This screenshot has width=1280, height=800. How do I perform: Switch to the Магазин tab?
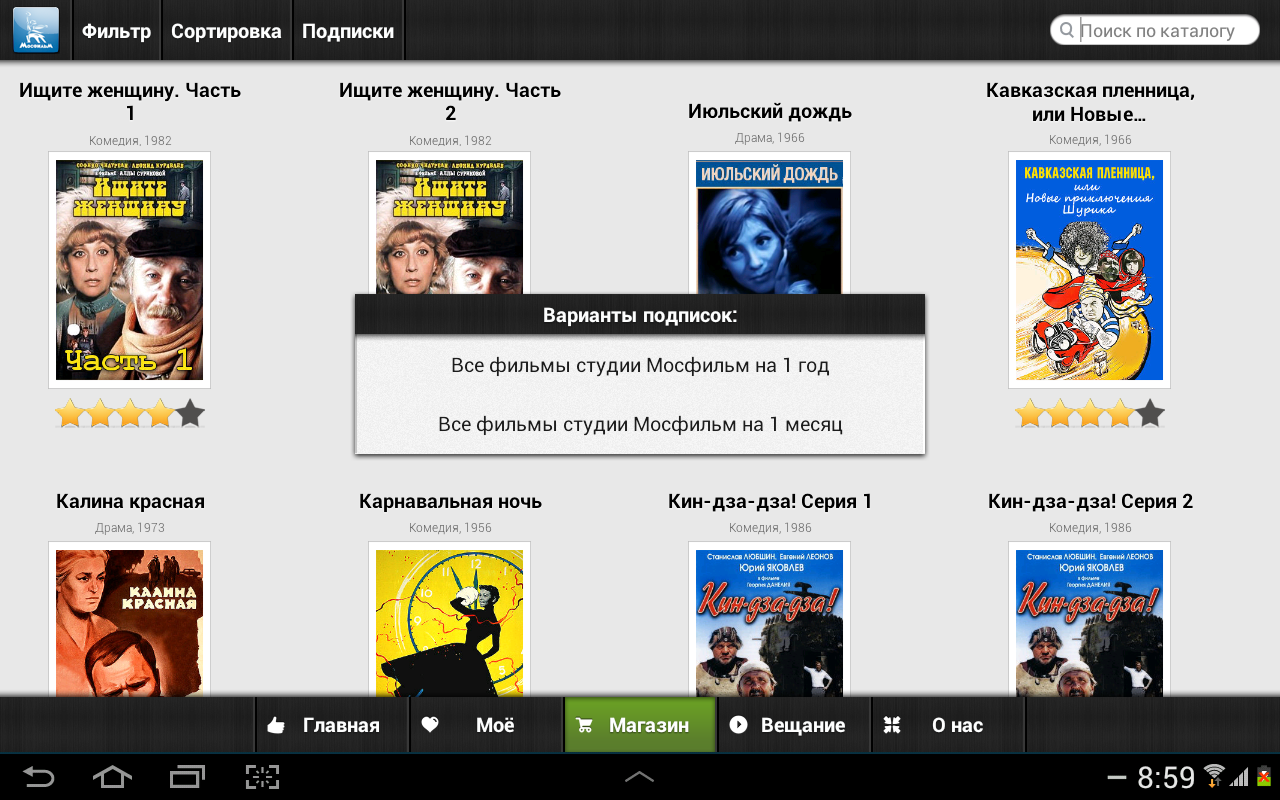pyautogui.click(x=640, y=725)
